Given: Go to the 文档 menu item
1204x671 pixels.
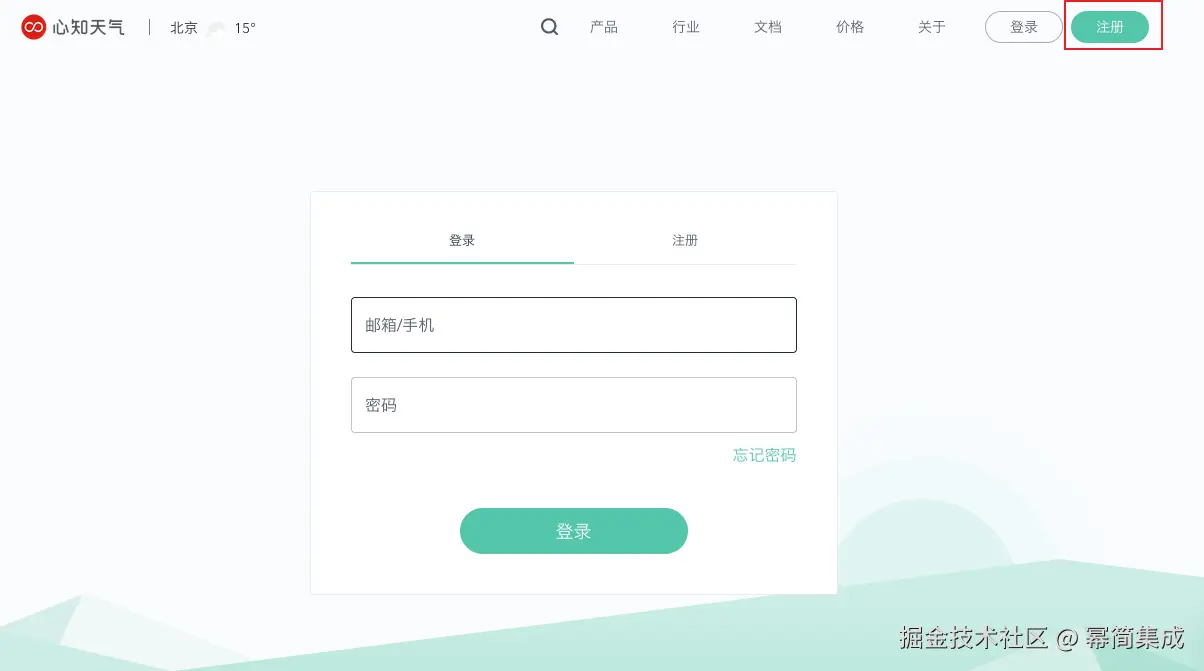Looking at the screenshot, I should tap(768, 27).
